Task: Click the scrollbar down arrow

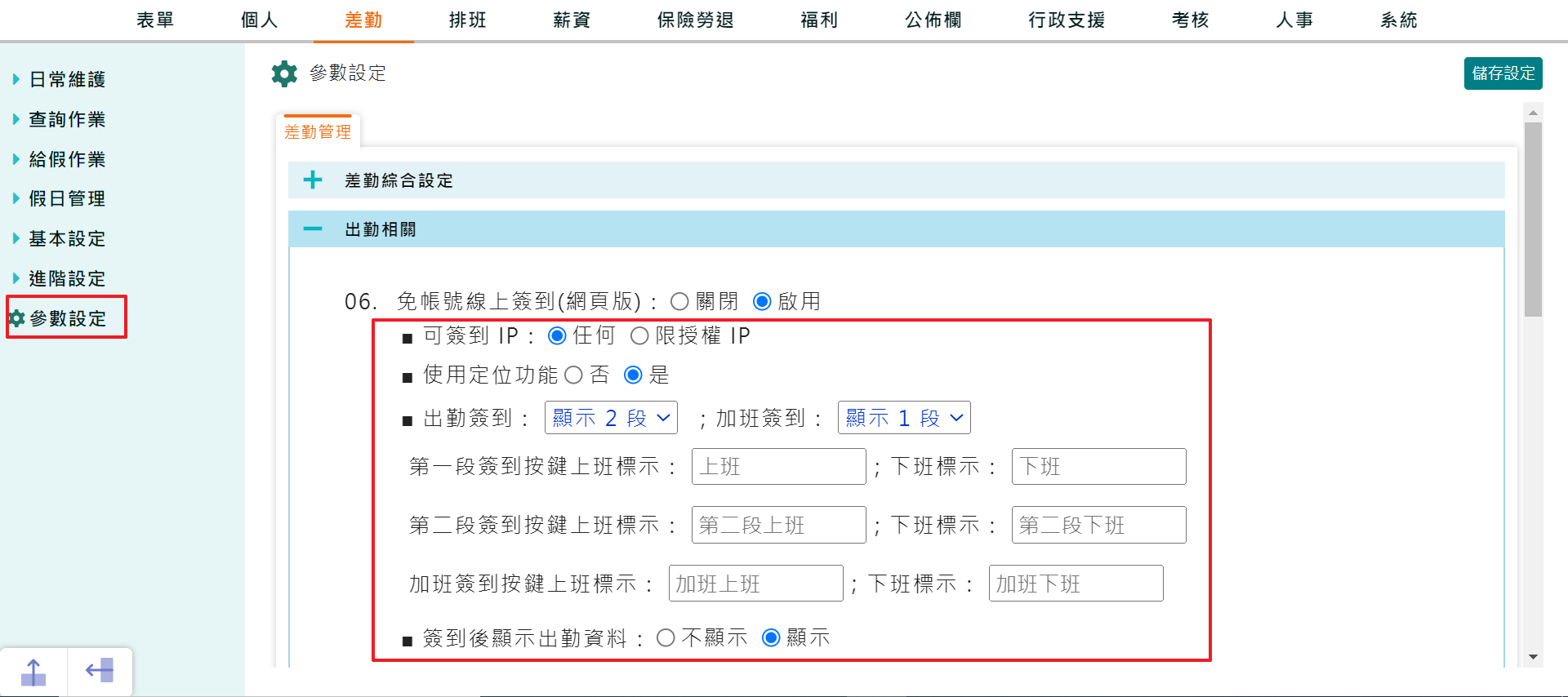Action: (x=1534, y=657)
